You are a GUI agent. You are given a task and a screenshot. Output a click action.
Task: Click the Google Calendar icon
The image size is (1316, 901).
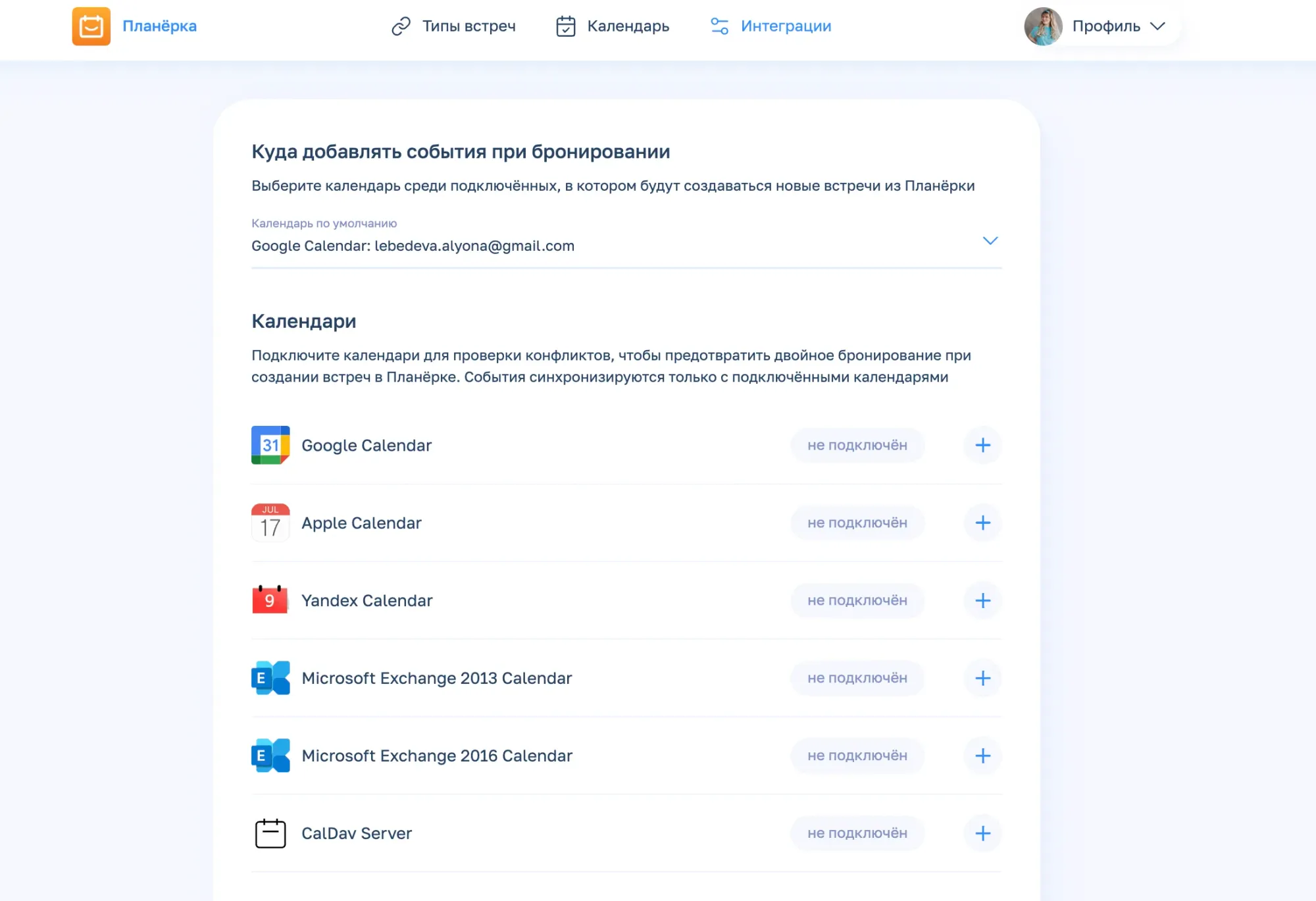click(270, 445)
